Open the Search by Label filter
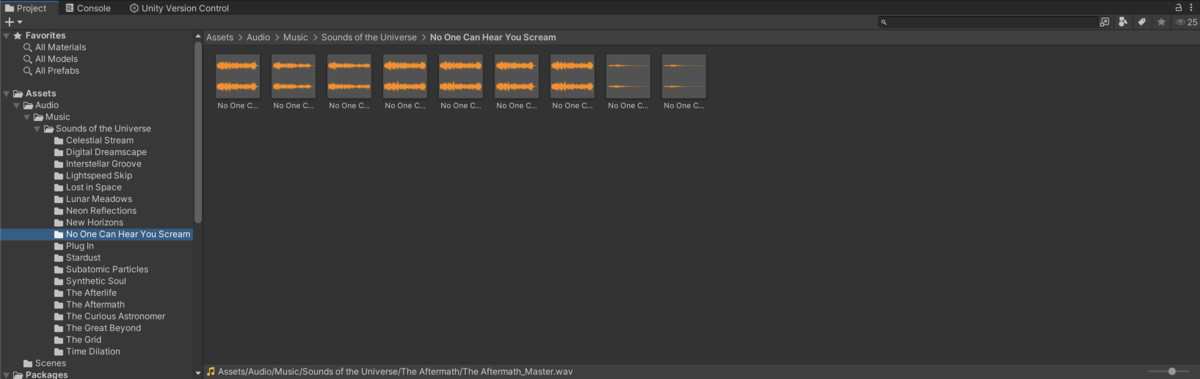1200x379 pixels. (x=1141, y=21)
